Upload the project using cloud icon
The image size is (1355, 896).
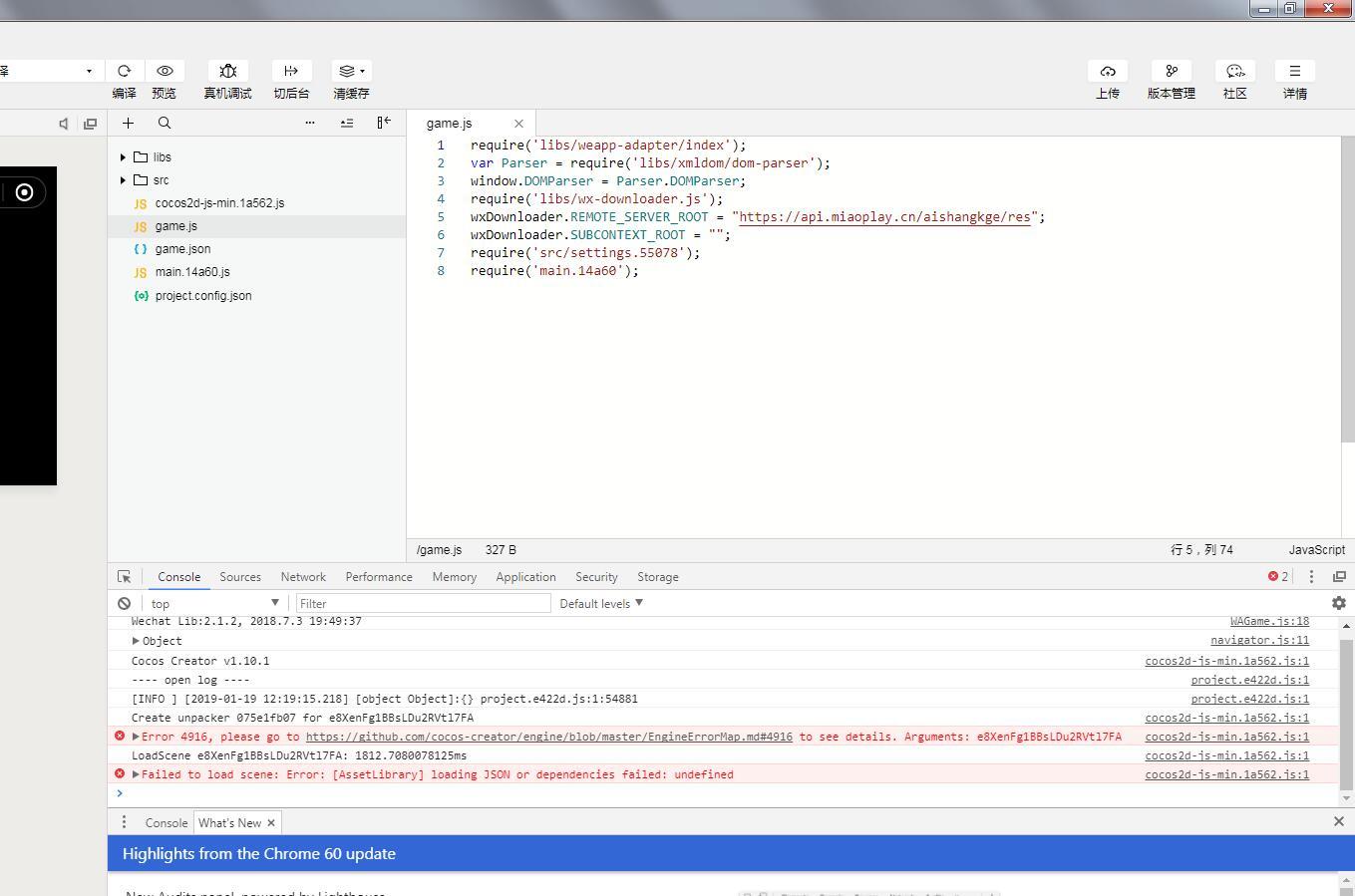(1108, 71)
